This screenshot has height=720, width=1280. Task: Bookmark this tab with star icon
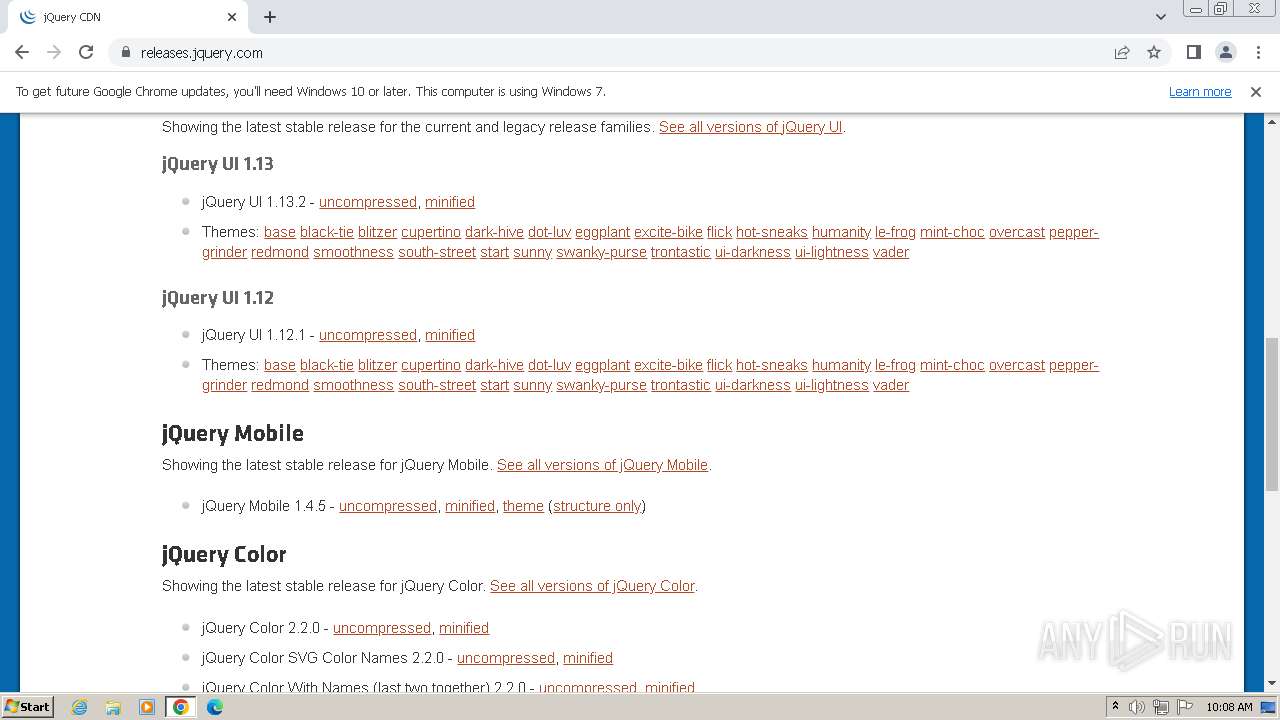point(1154,52)
